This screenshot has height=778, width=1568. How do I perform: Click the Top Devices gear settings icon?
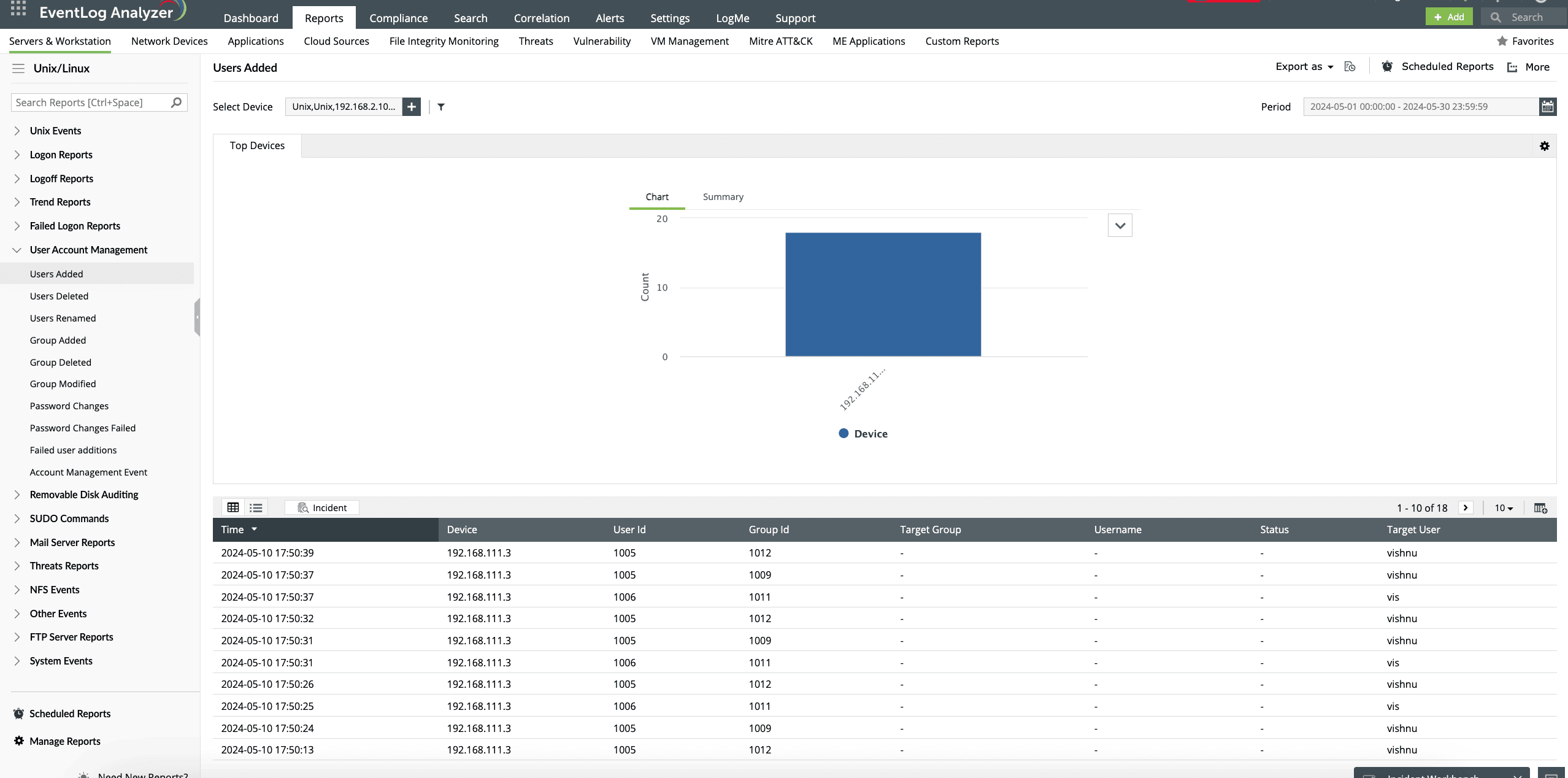tap(1544, 146)
